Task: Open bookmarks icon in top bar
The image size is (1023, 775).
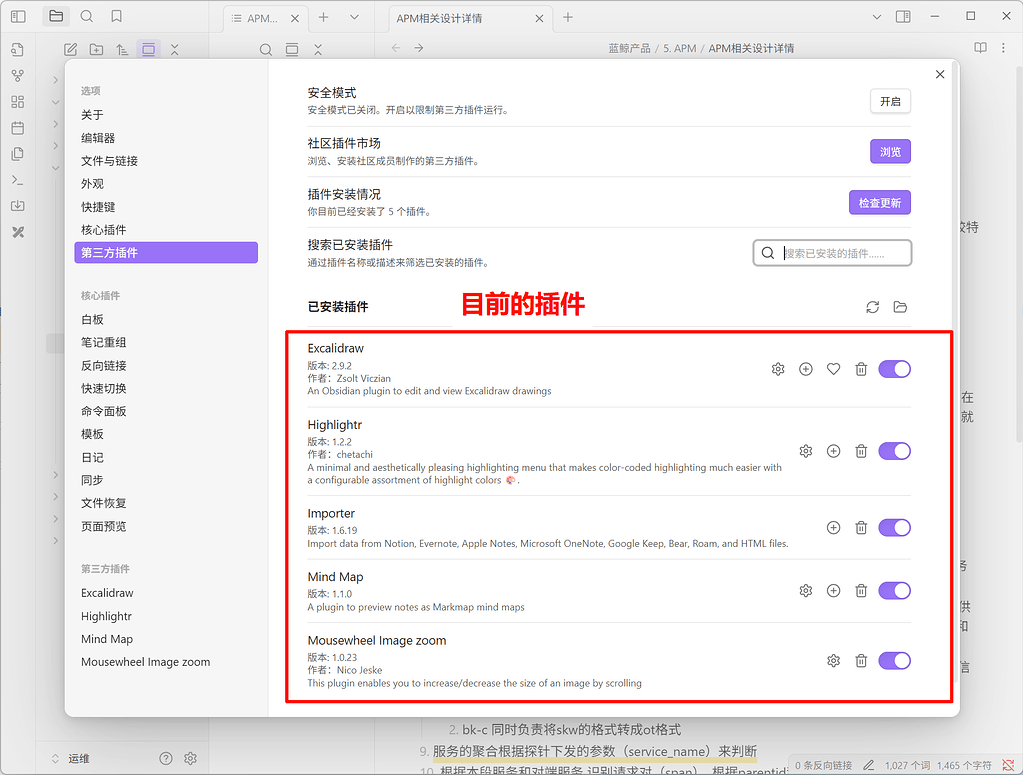Action: (116, 16)
